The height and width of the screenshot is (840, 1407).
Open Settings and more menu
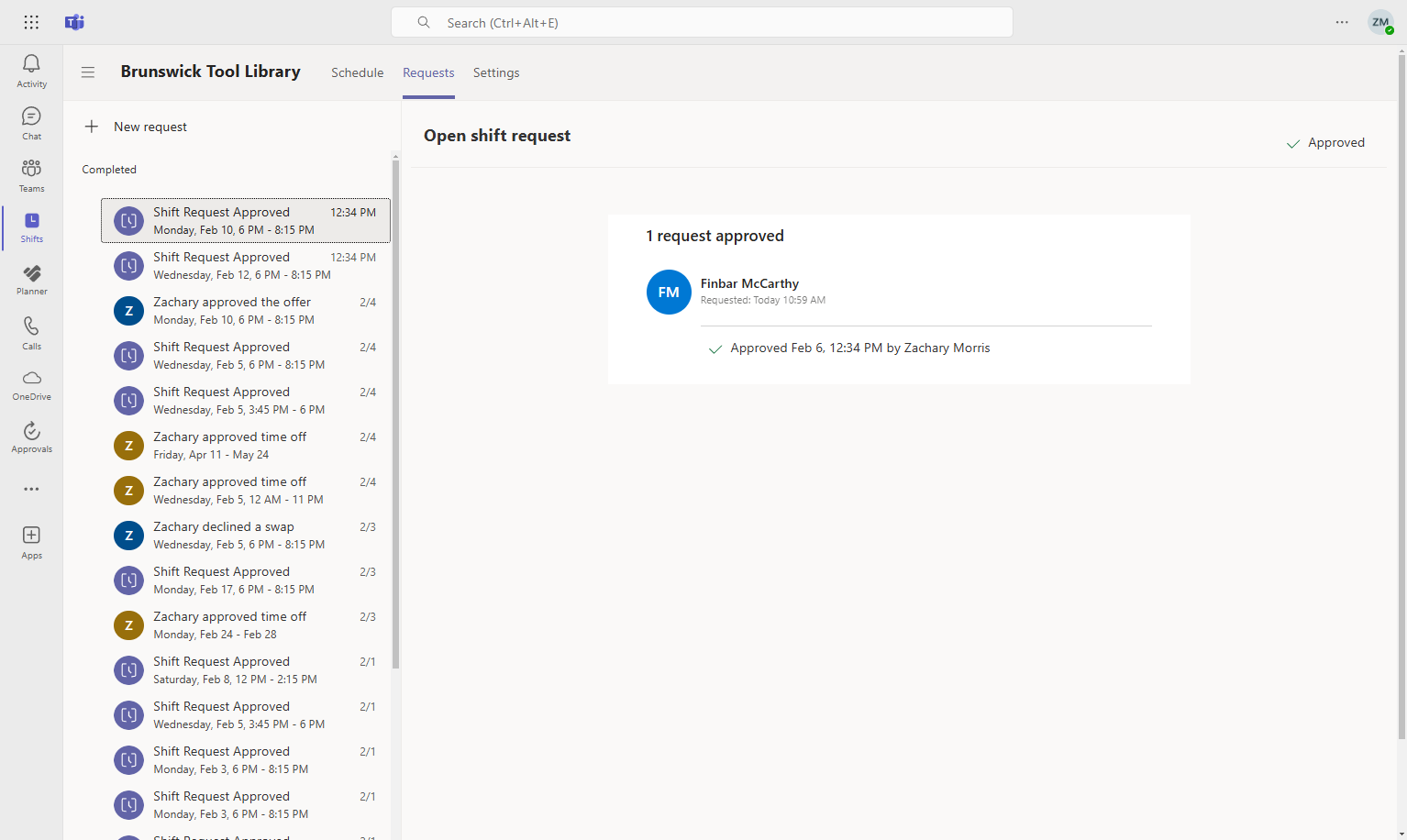click(x=1342, y=22)
